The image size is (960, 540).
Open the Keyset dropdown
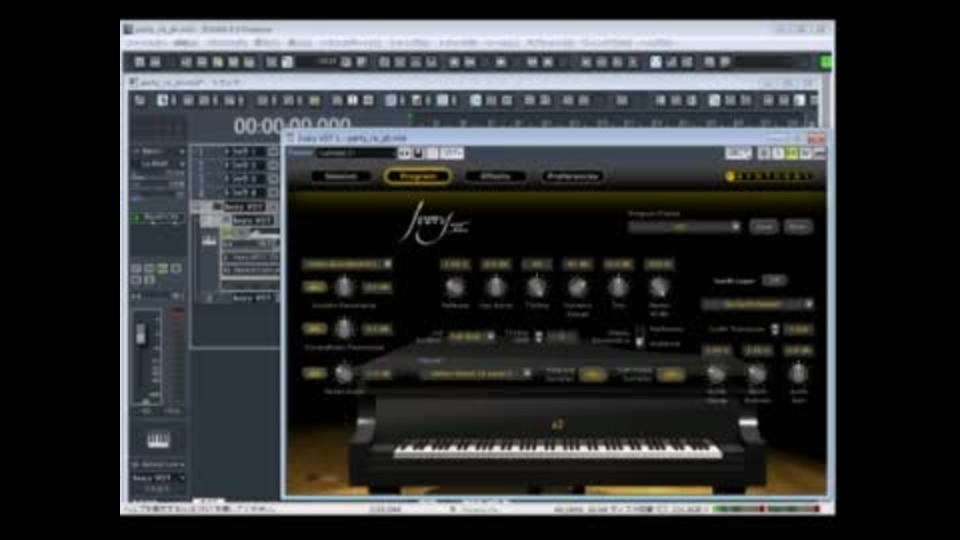coord(476,373)
